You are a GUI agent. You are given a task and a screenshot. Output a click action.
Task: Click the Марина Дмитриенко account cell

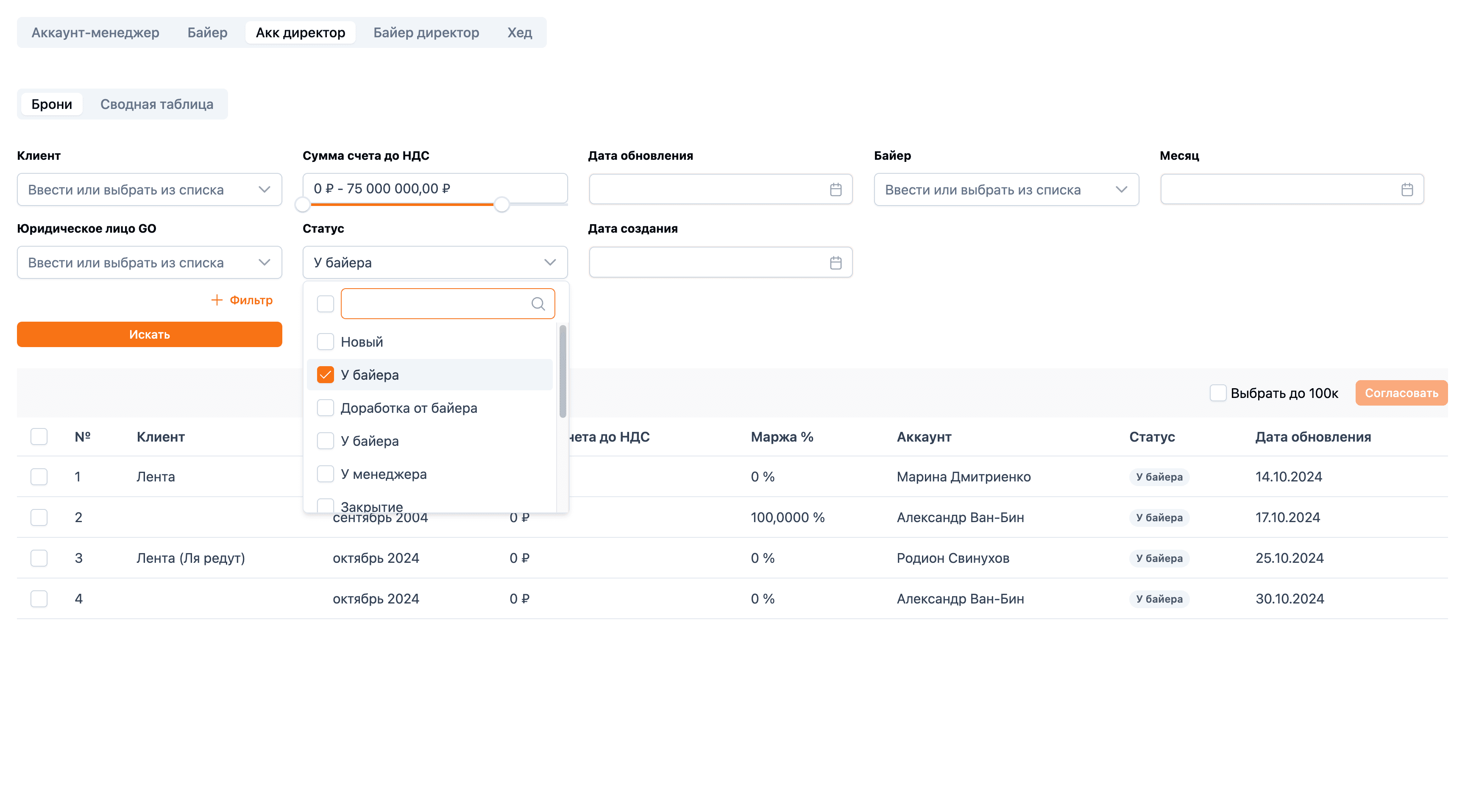[964, 476]
